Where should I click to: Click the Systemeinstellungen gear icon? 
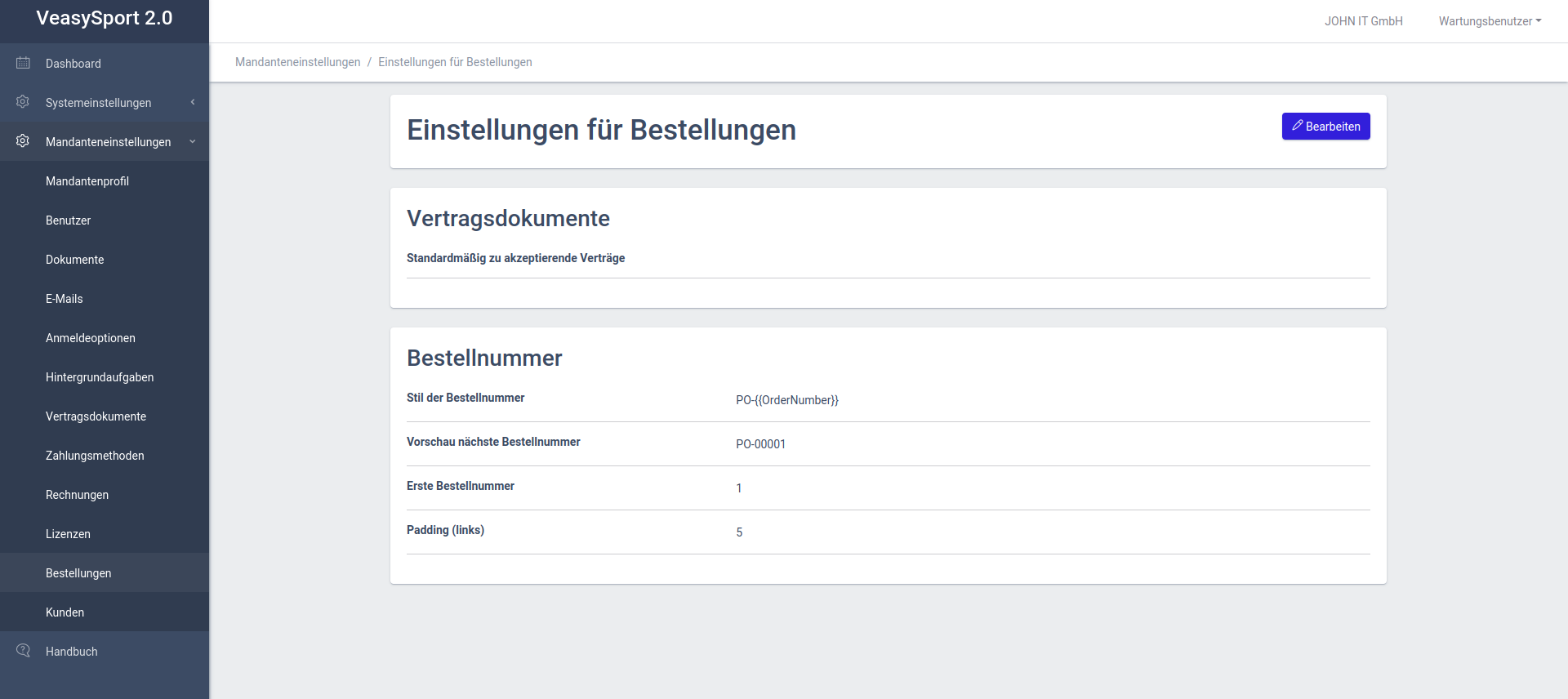[x=23, y=102]
